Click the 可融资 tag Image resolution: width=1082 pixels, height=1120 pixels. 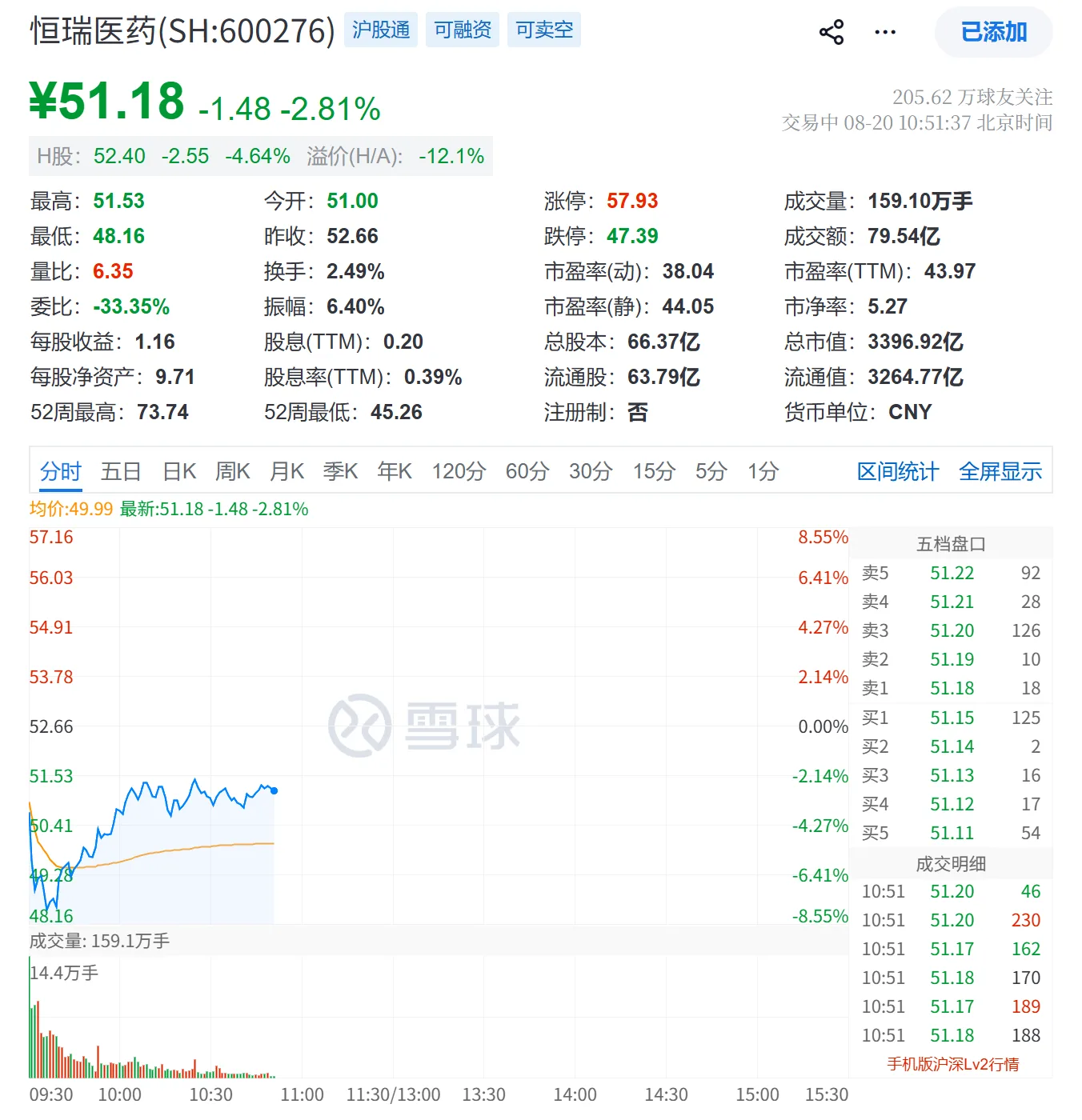tap(463, 30)
